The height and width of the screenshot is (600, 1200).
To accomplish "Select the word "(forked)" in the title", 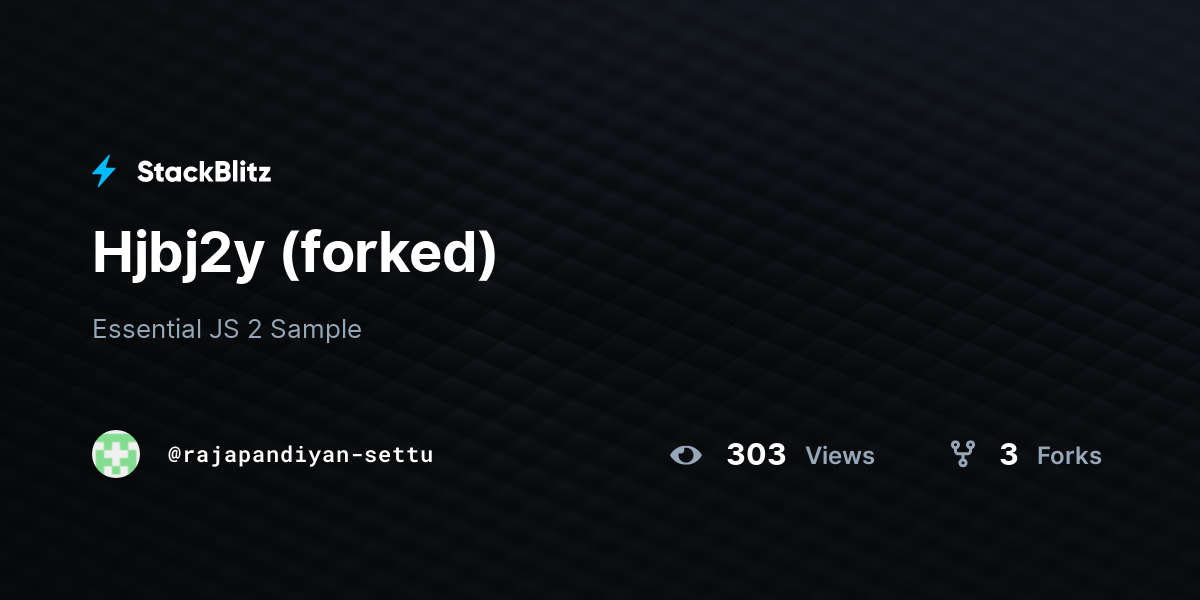I will 389,254.
